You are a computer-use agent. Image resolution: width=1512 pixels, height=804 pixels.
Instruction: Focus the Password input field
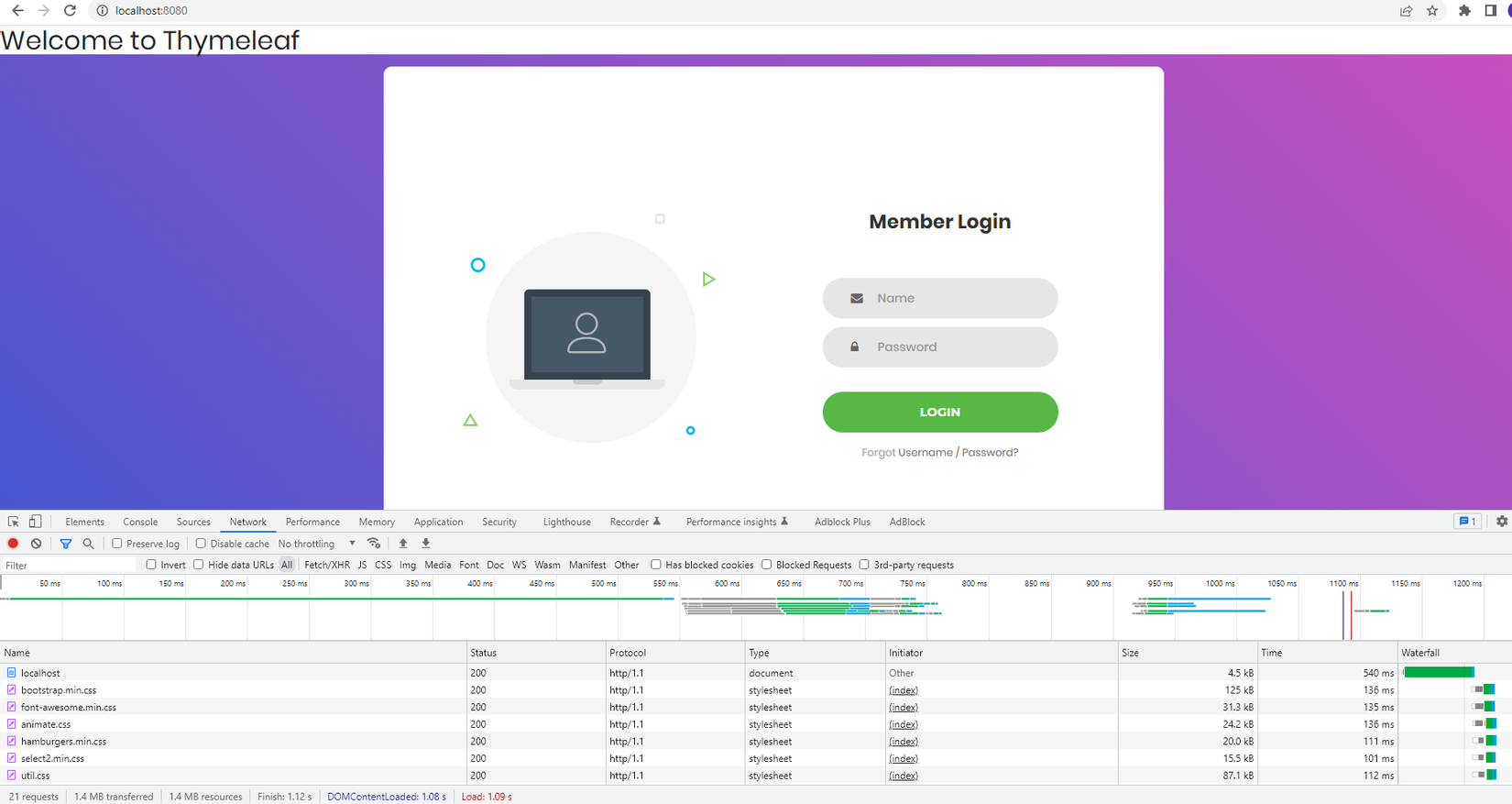[x=940, y=347]
